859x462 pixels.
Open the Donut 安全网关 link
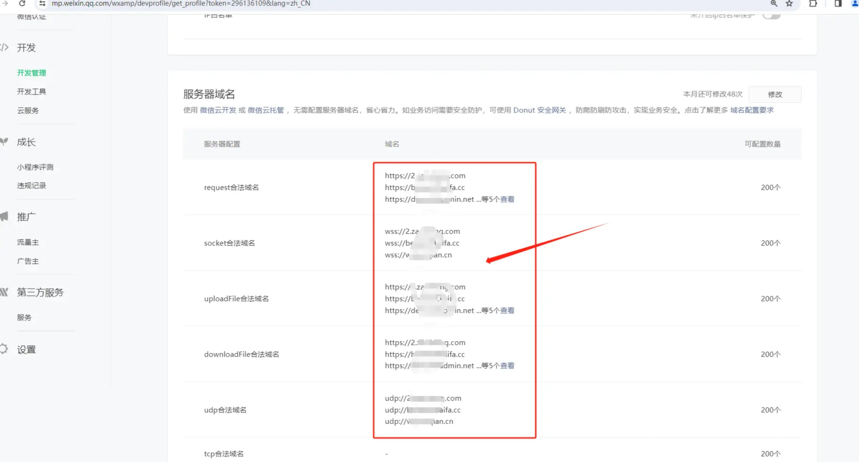540,110
